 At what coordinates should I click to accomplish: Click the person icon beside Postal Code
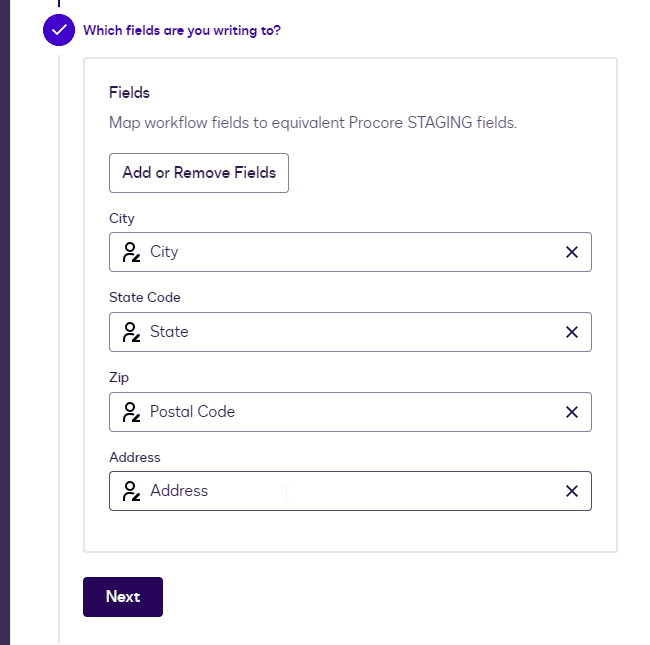pos(130,412)
